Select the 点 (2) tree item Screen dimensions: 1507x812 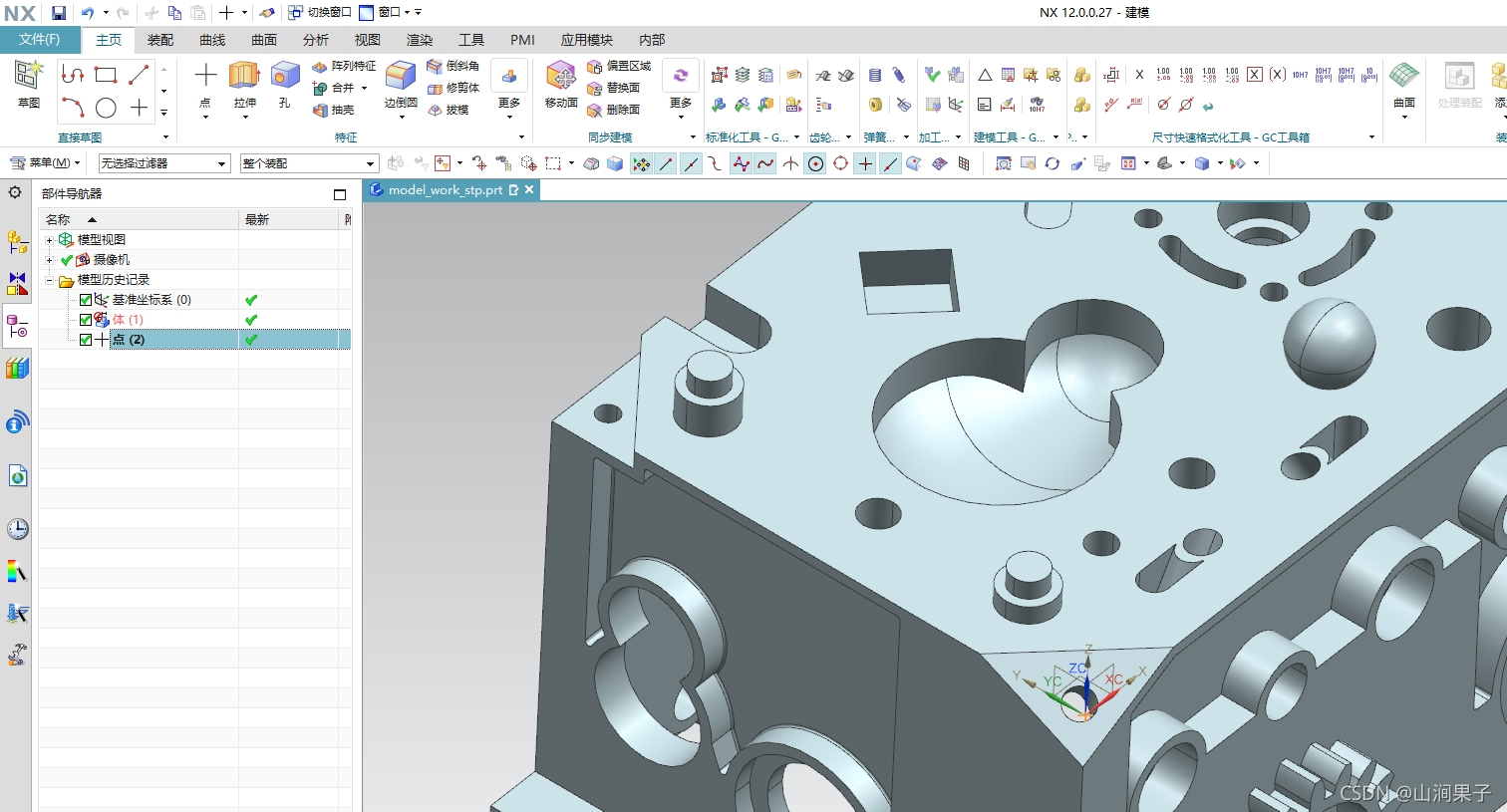click(x=129, y=340)
